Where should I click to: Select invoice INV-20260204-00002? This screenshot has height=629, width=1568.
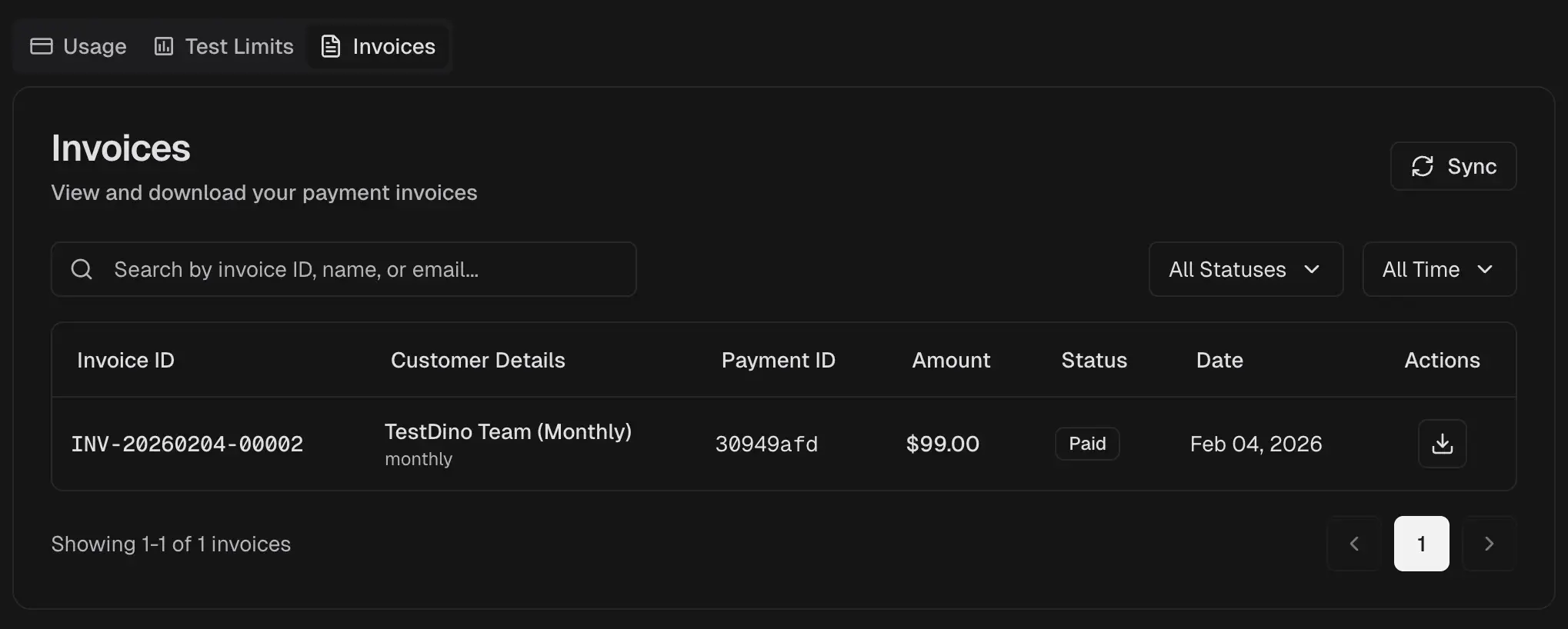point(187,444)
